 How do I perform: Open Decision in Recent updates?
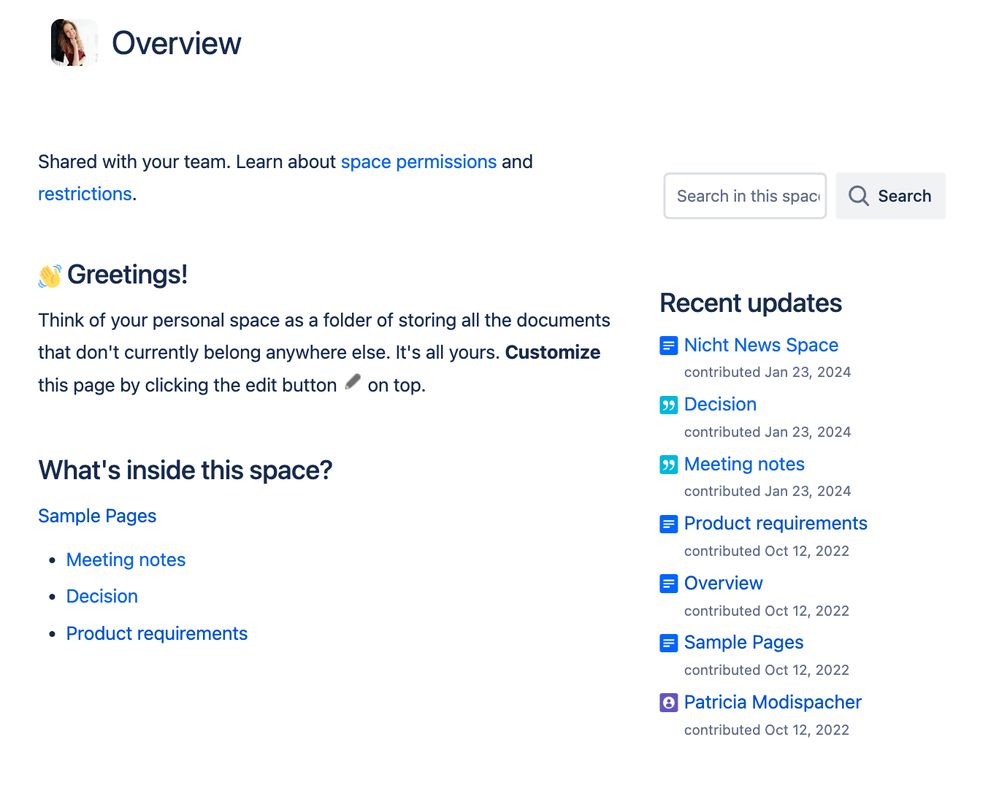point(720,404)
